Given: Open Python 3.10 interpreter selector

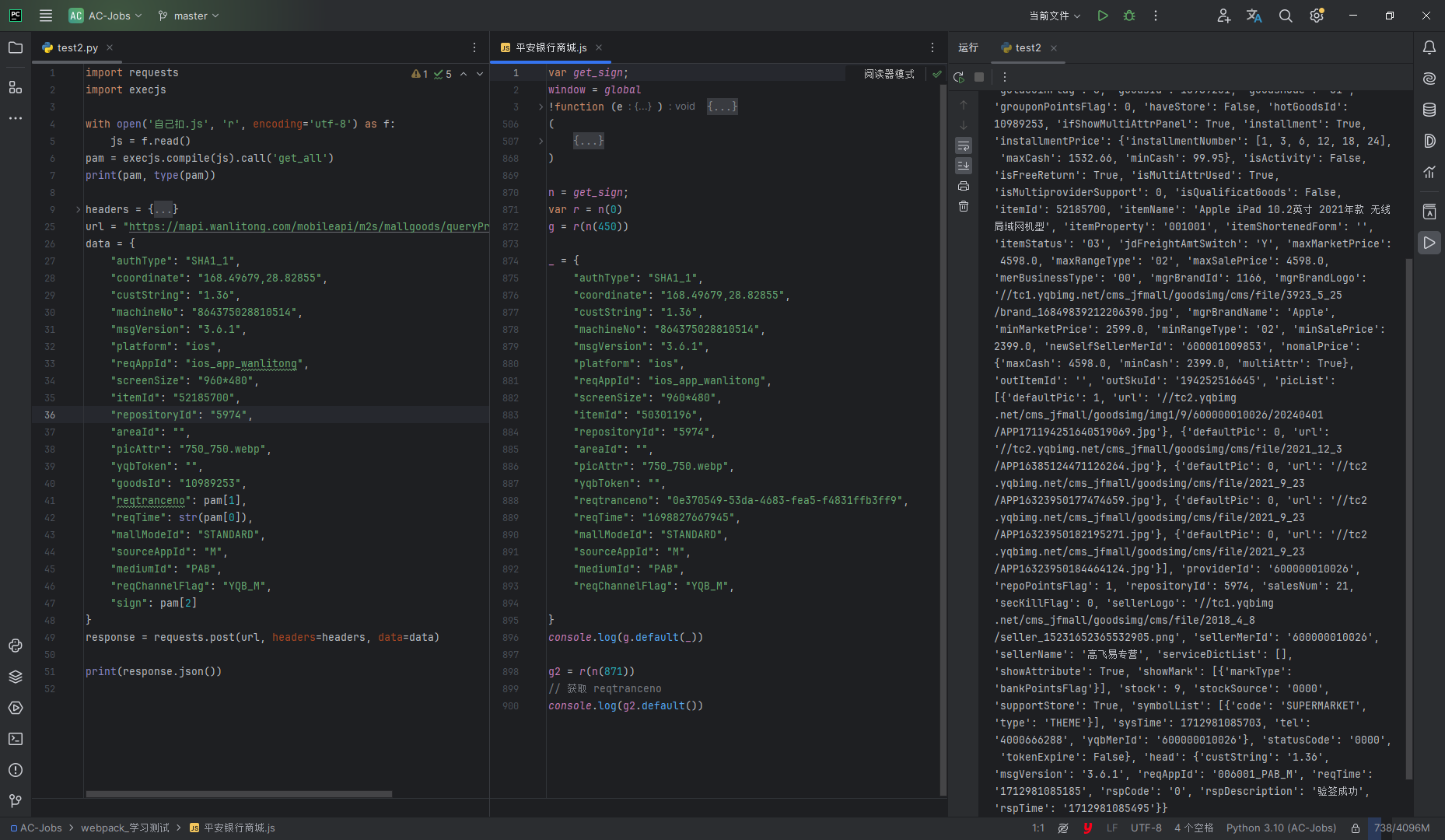Looking at the screenshot, I should (1281, 828).
